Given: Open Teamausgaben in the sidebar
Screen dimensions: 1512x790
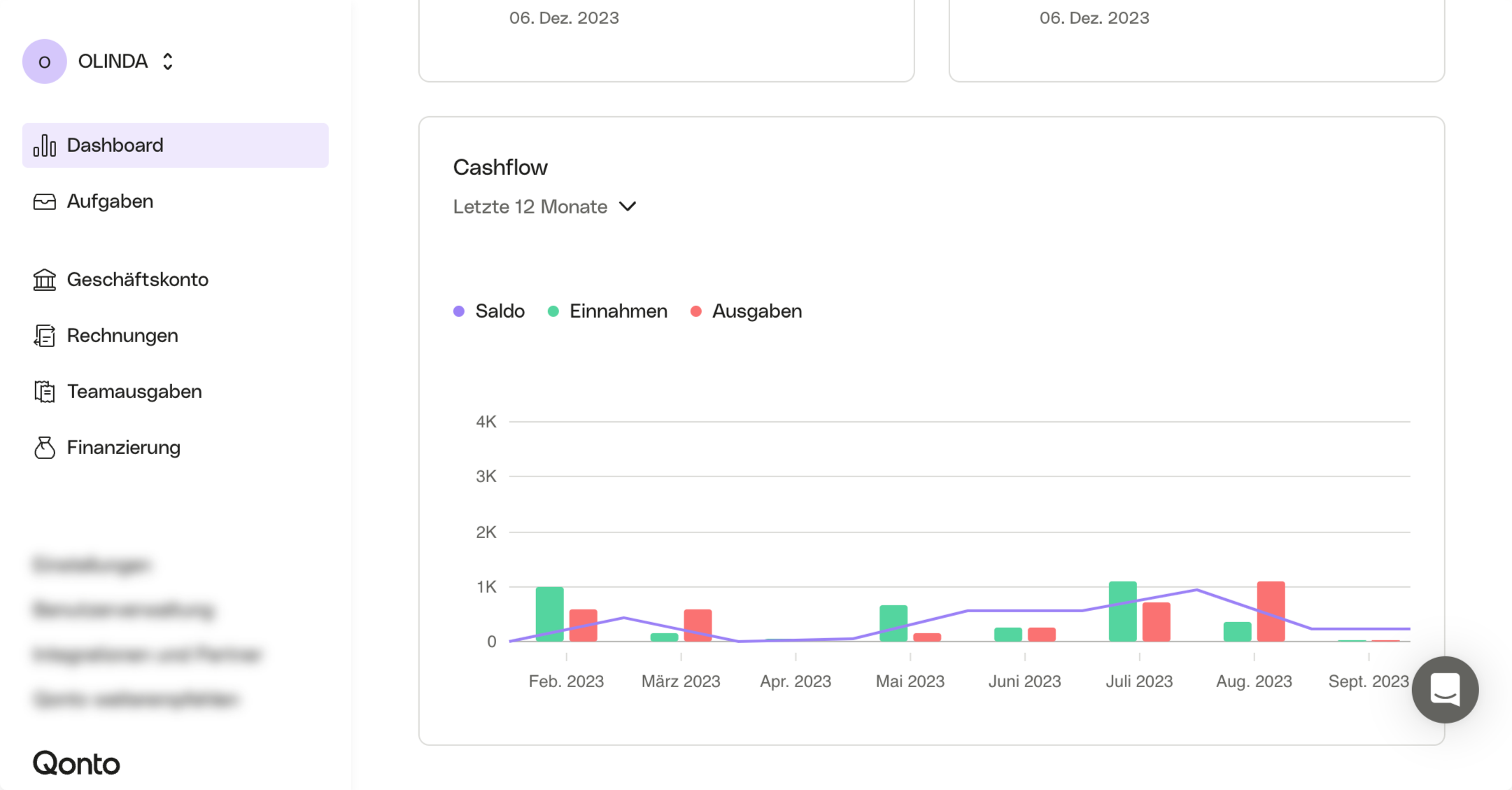Looking at the screenshot, I should [134, 392].
